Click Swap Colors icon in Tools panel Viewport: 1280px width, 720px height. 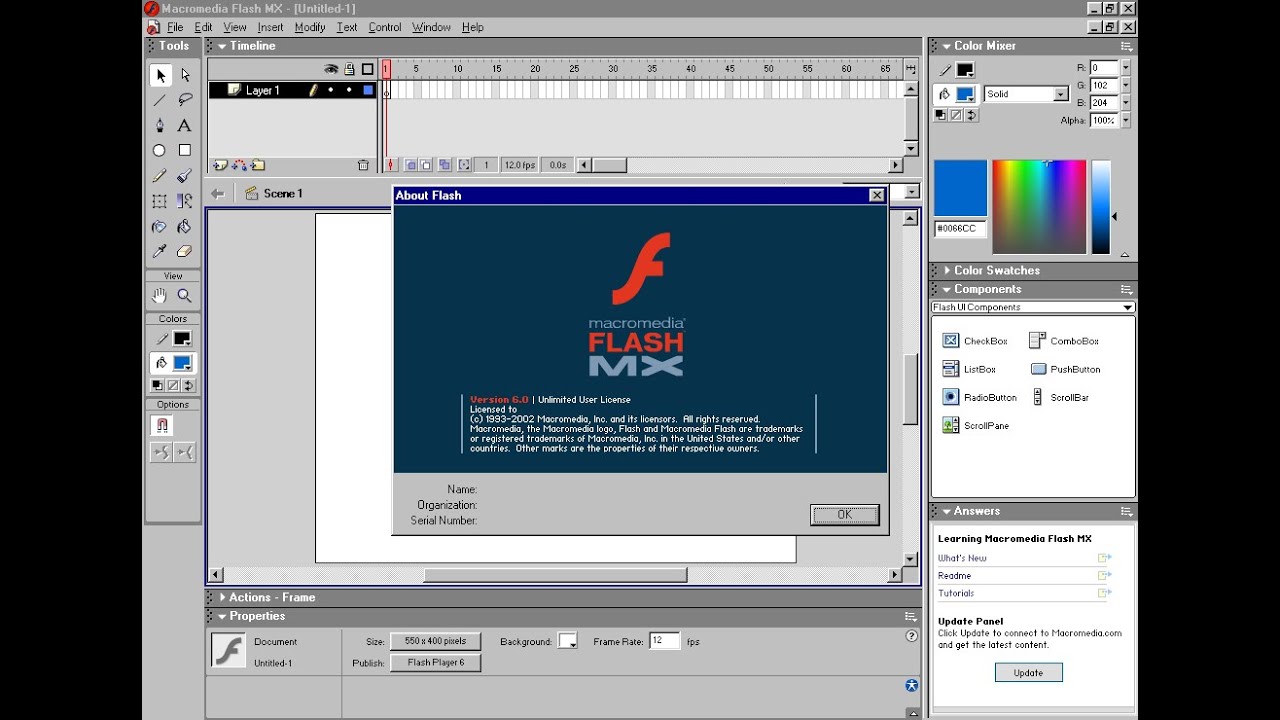coord(188,385)
